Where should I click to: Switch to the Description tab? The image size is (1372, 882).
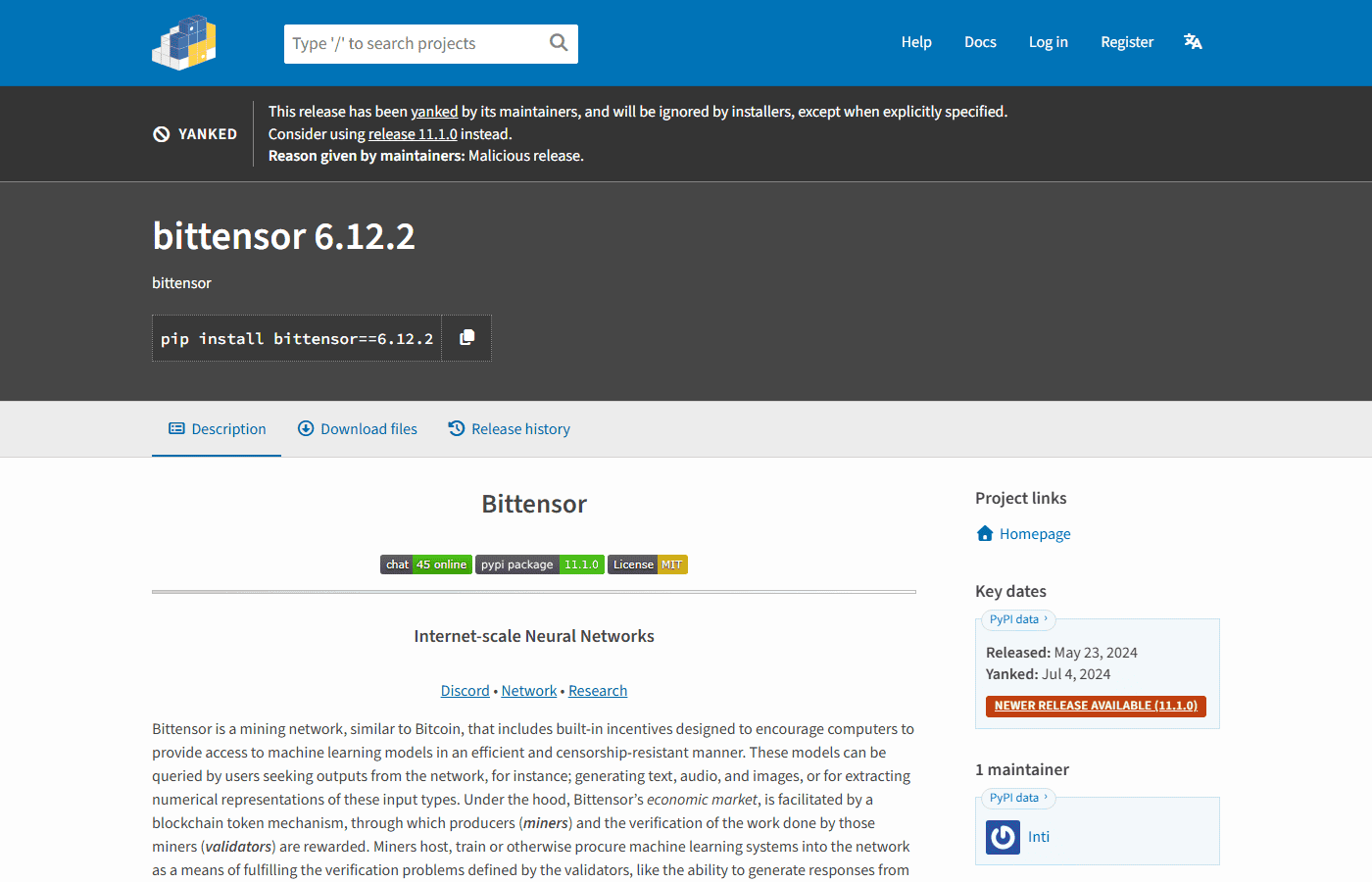(217, 429)
